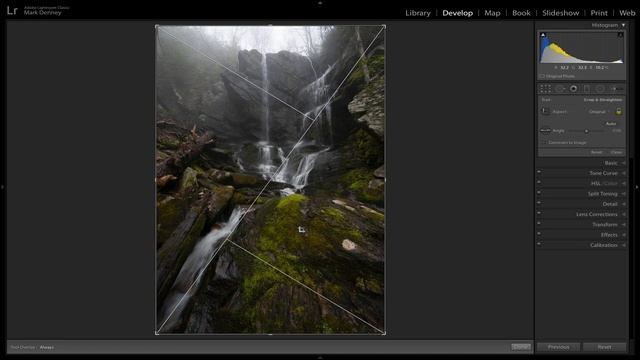Switch to the Print module
This screenshot has width=640, height=360.
599,13
